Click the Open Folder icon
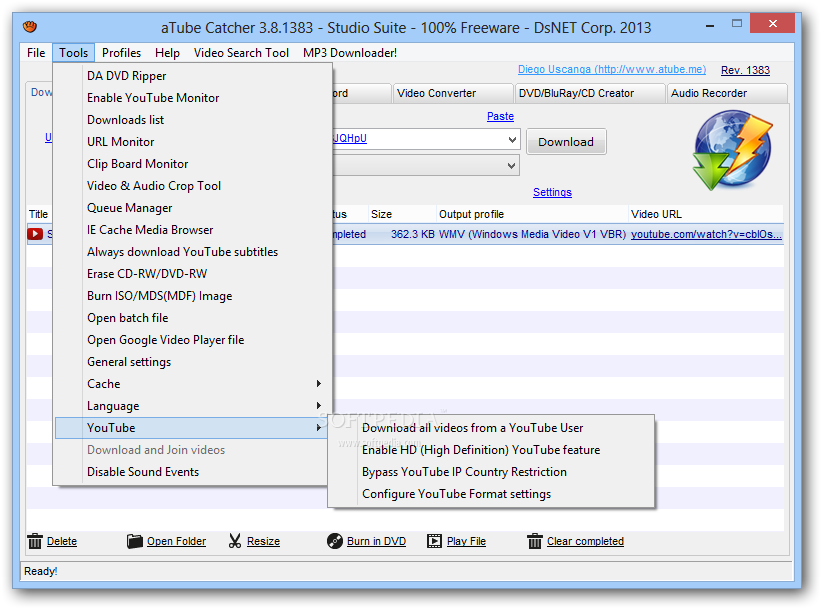This screenshot has width=822, height=609. (x=135, y=541)
